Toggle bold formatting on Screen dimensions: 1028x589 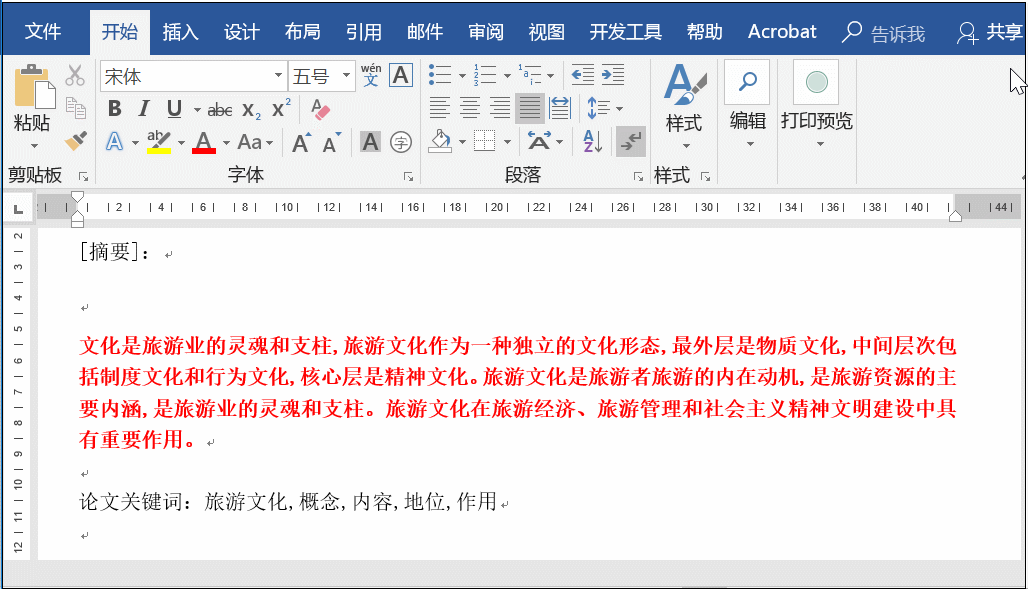click(x=113, y=109)
